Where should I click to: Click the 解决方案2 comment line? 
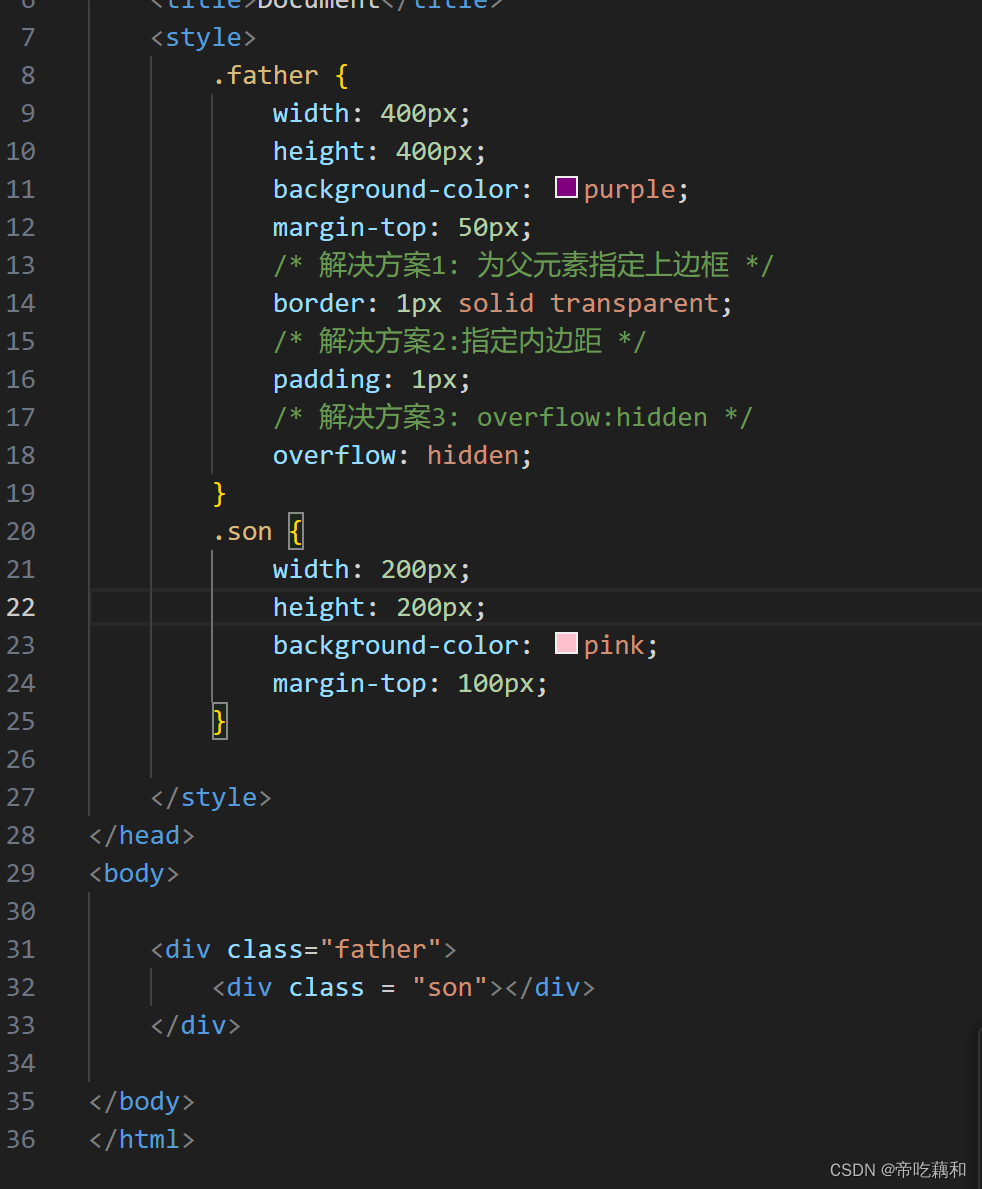pos(460,341)
